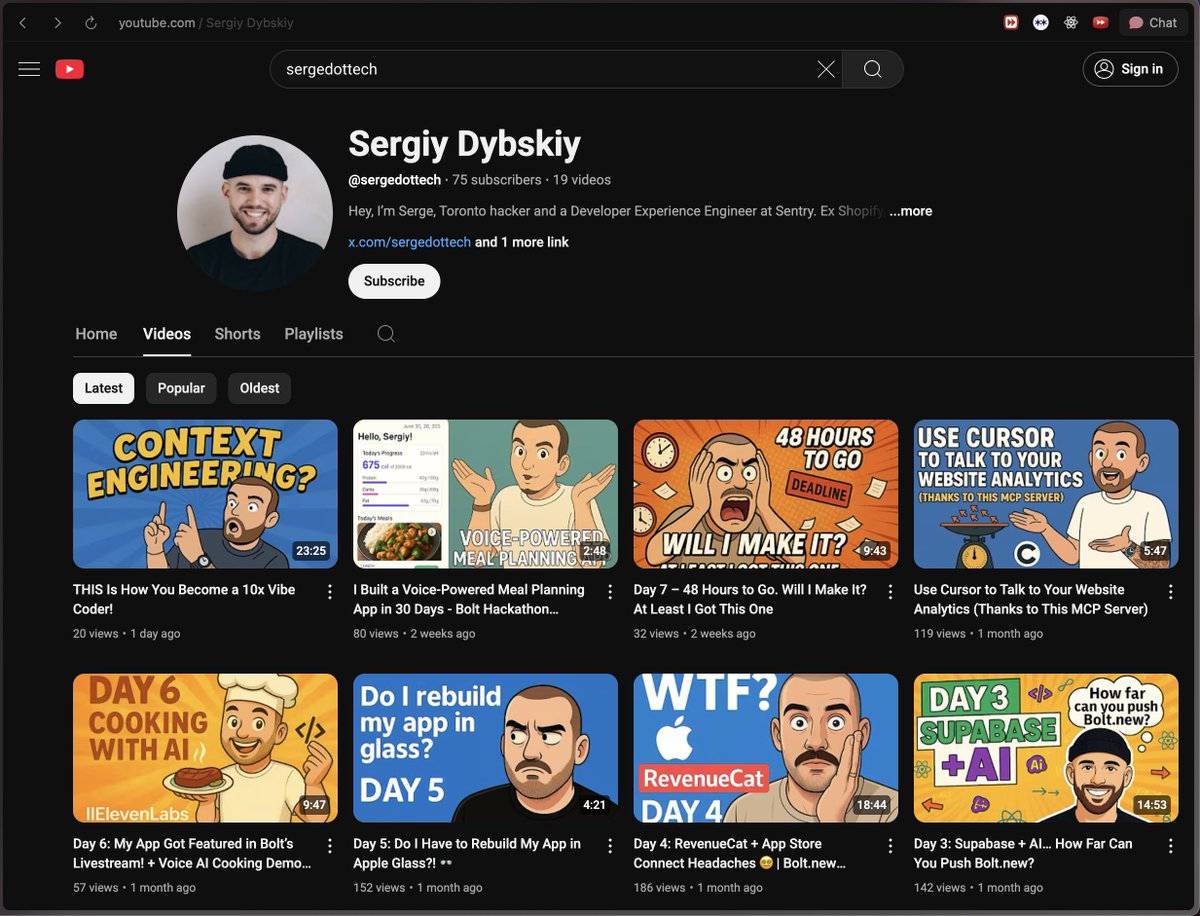This screenshot has height=916, width=1200.
Task: Sort videos by Oldest
Action: click(259, 388)
